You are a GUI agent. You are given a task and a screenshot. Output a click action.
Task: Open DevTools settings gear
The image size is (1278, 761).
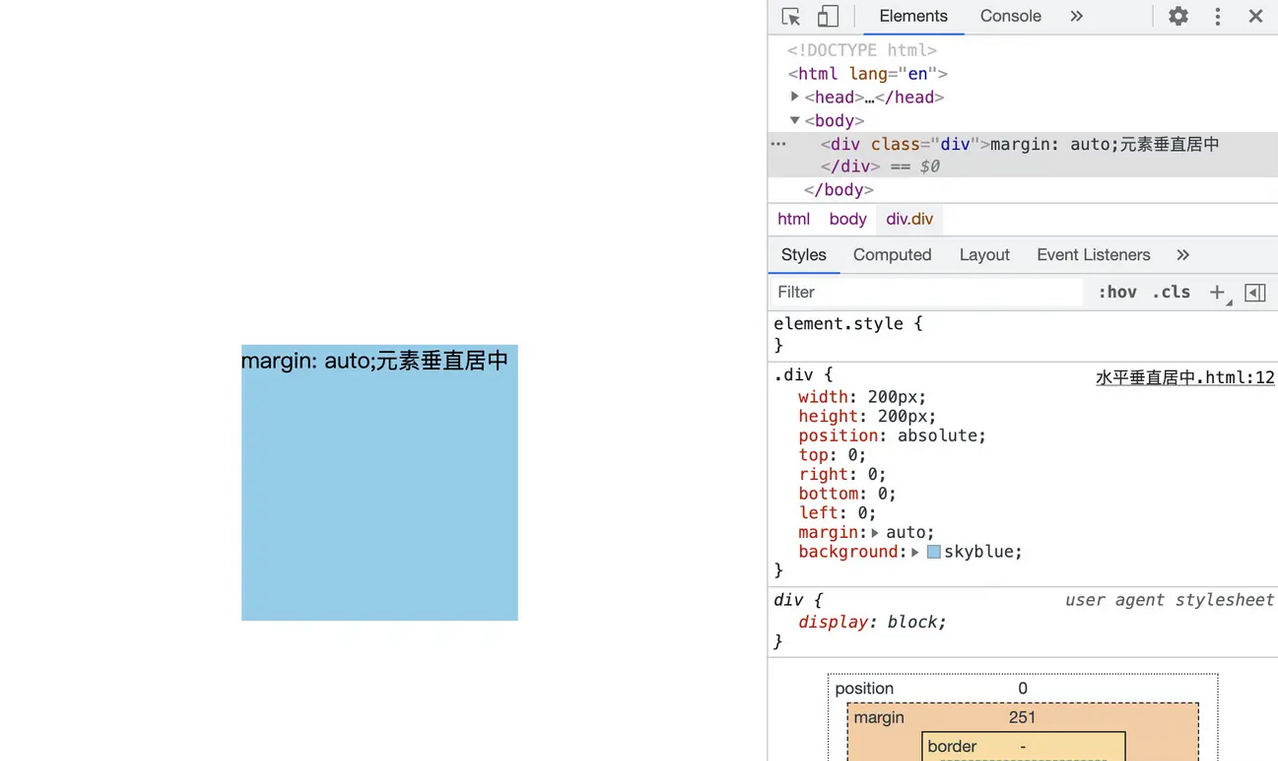(1178, 17)
